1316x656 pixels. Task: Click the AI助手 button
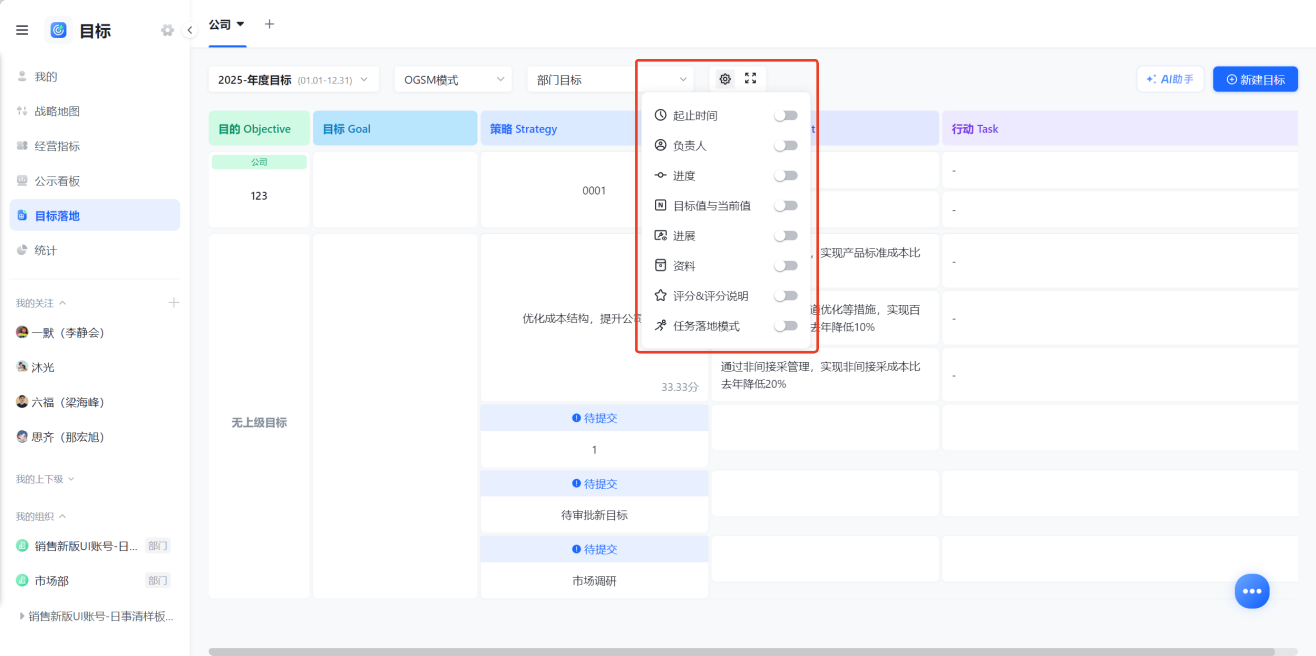tap(1170, 79)
